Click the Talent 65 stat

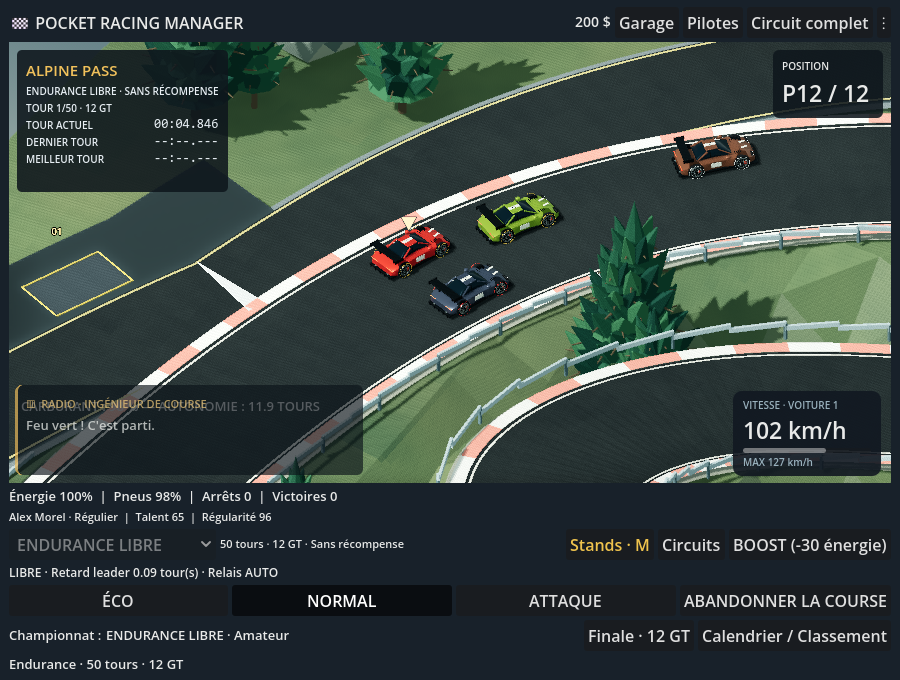tap(160, 517)
